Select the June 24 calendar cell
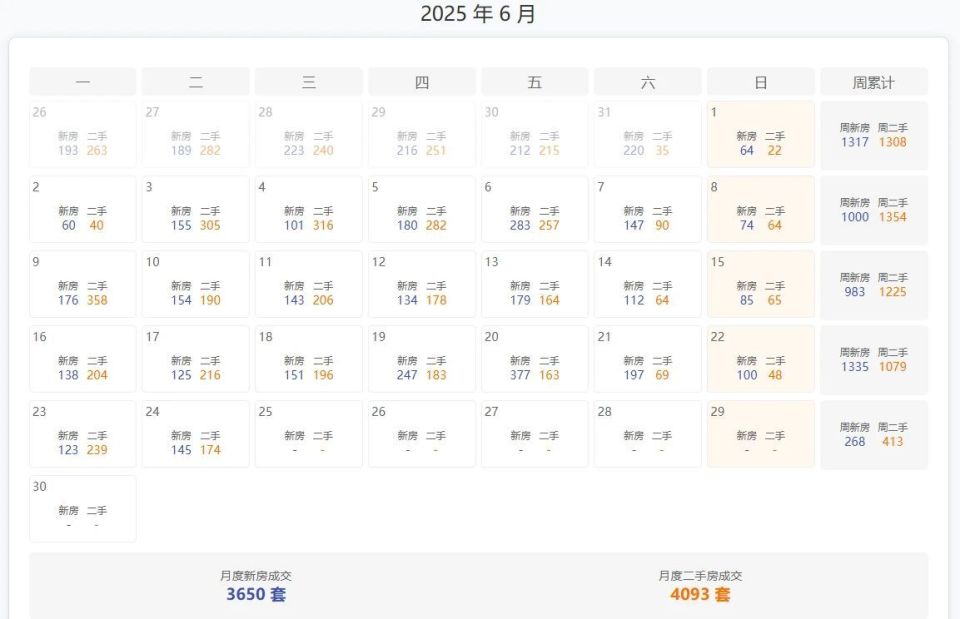Image resolution: width=960 pixels, height=619 pixels. pyautogui.click(x=195, y=434)
